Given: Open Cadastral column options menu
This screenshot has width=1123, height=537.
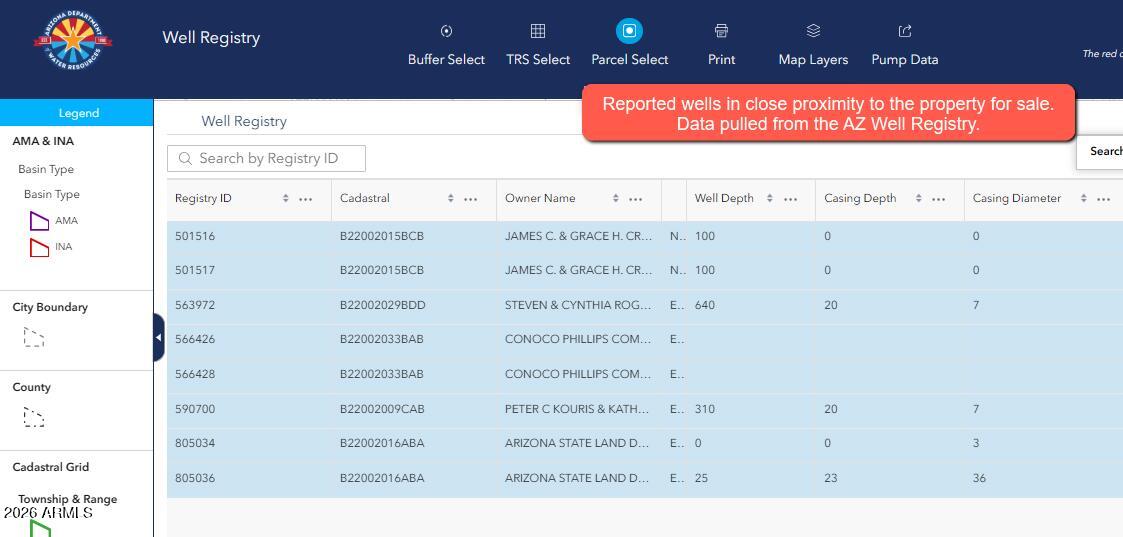Looking at the screenshot, I should [471, 199].
